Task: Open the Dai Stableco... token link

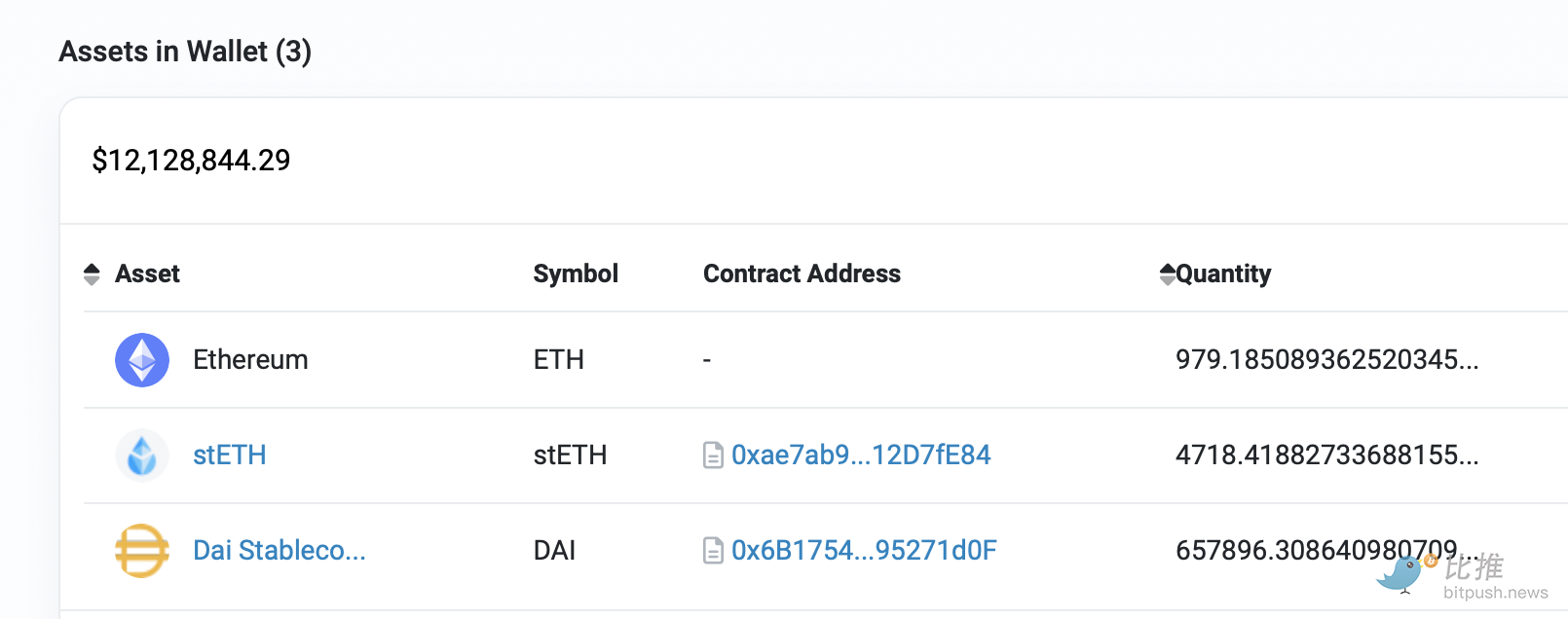Action: pyautogui.click(x=280, y=551)
